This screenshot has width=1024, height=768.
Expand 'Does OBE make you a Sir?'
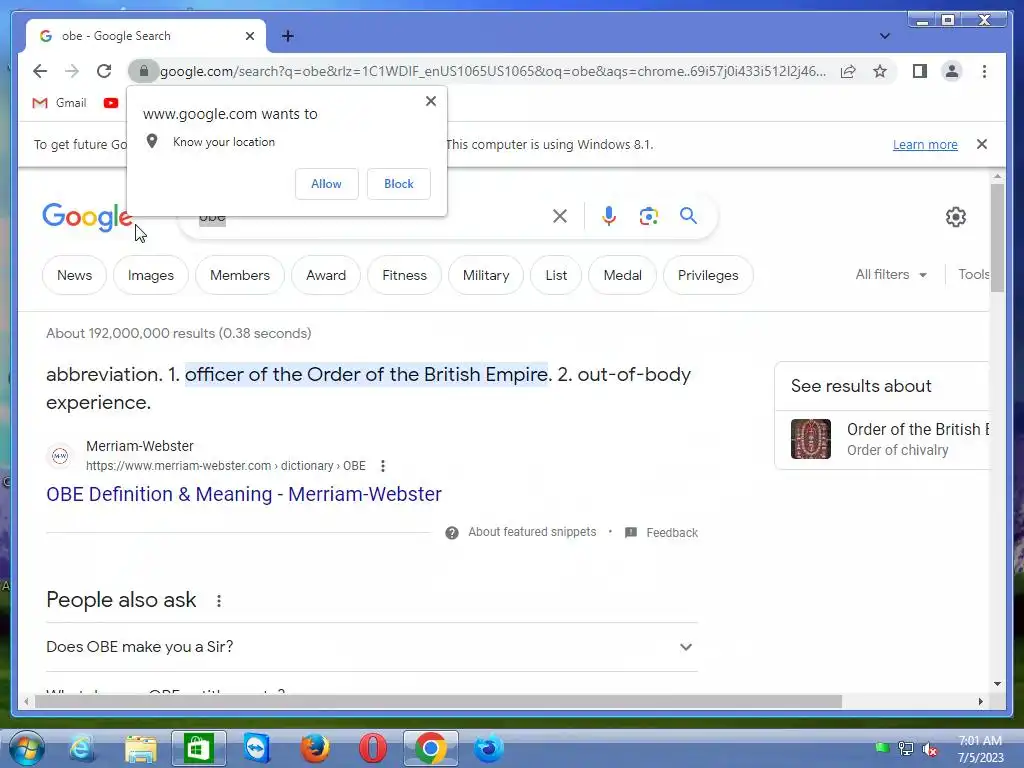point(372,647)
